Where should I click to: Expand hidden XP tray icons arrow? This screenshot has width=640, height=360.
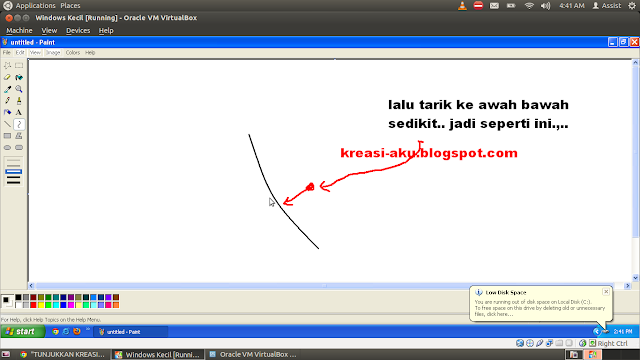(596, 331)
